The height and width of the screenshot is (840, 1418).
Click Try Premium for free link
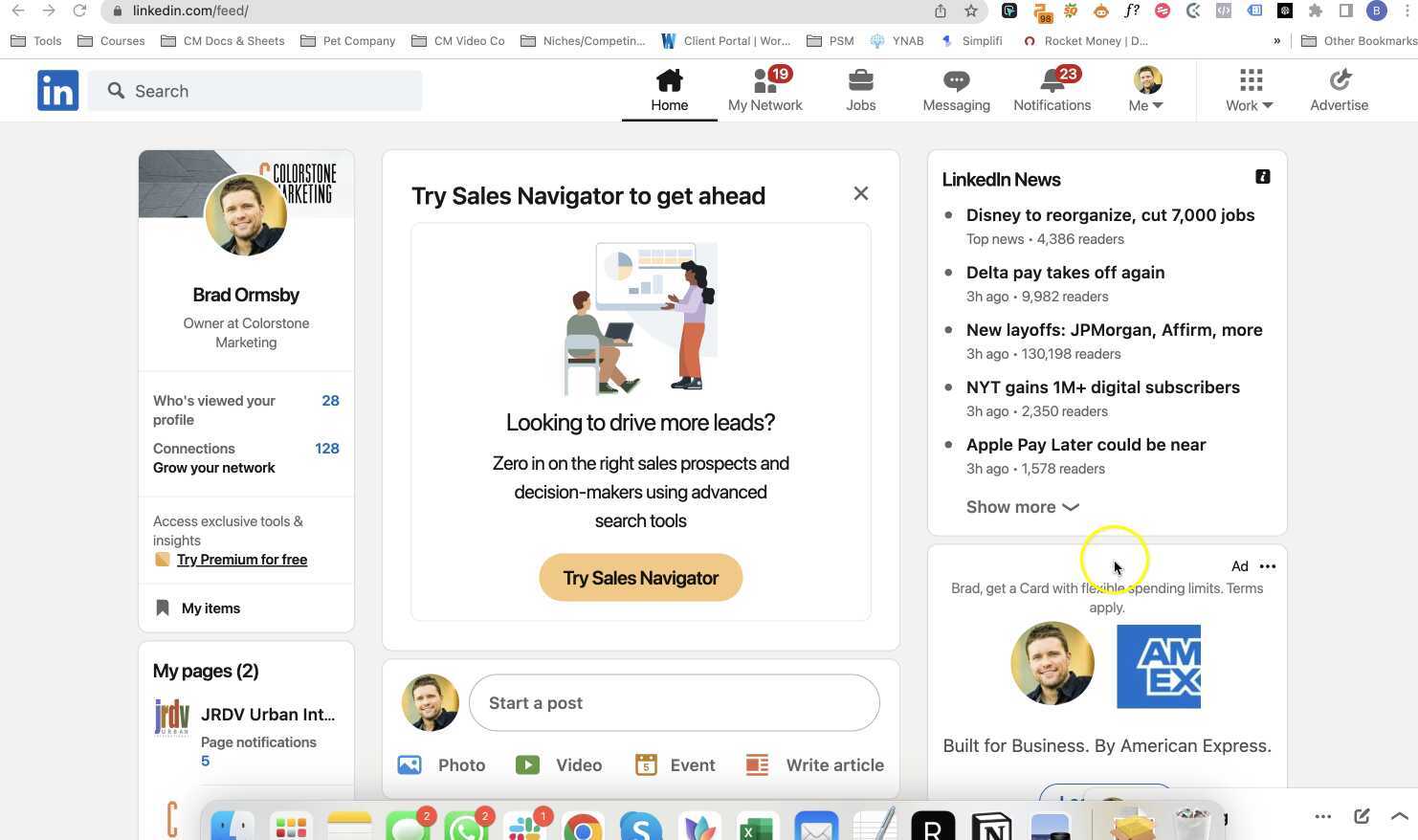tap(242, 560)
